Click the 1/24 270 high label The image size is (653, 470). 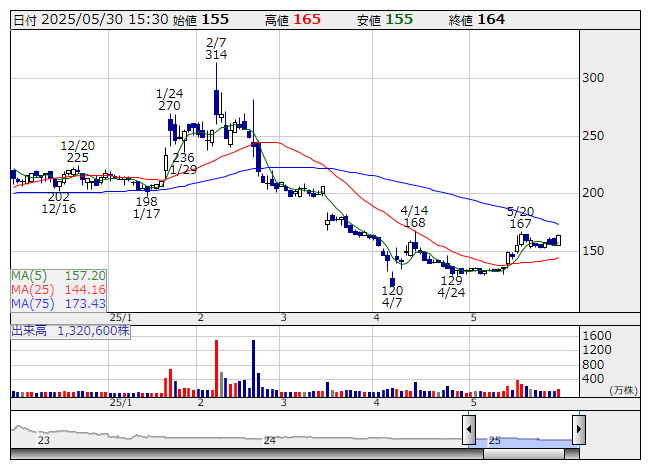click(169, 99)
